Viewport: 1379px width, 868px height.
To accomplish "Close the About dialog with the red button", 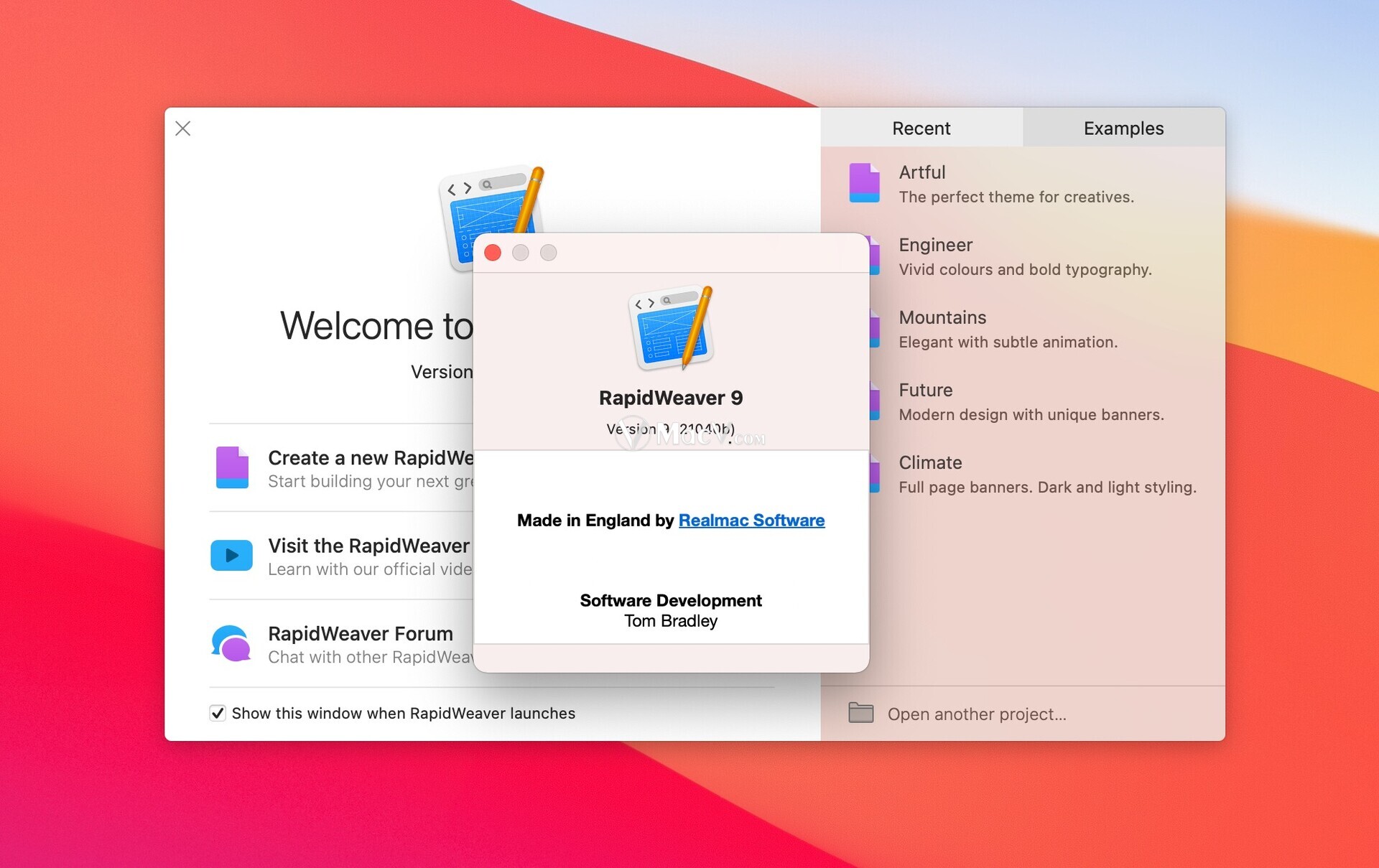I will pyautogui.click(x=493, y=253).
